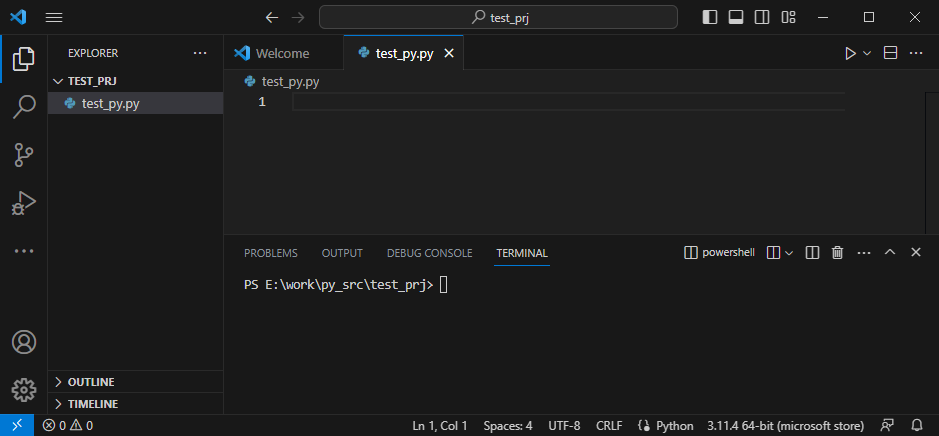Switch to the PROBLEMS panel tab
939x436 pixels.
[x=271, y=253]
